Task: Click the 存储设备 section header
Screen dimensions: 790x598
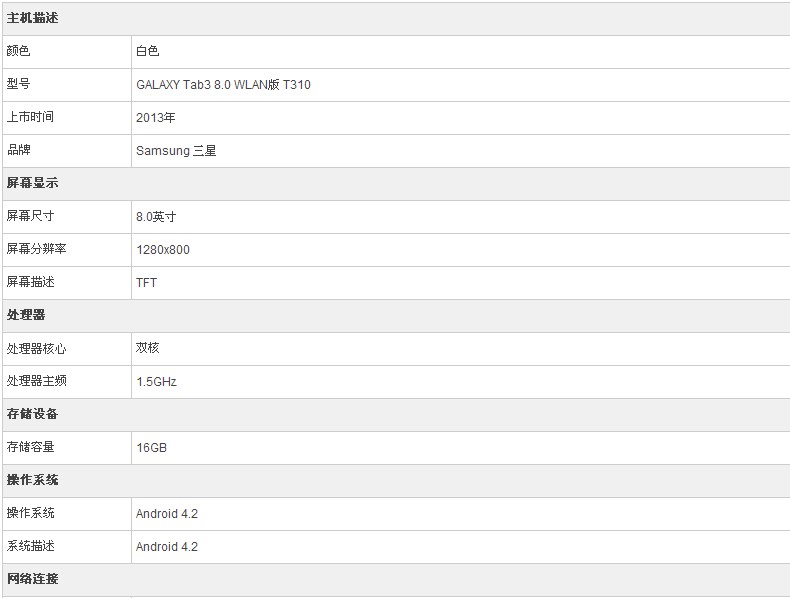Action: tap(32, 414)
